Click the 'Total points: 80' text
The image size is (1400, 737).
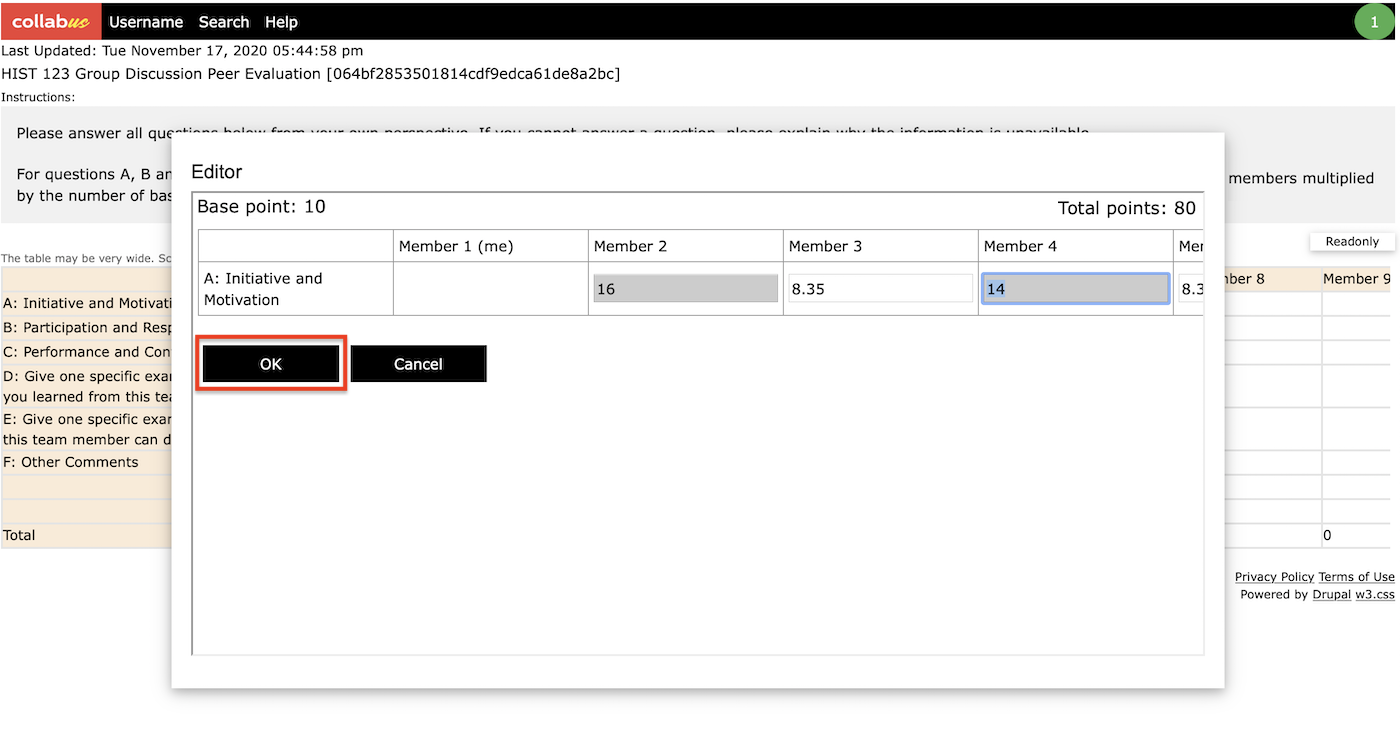(1127, 208)
